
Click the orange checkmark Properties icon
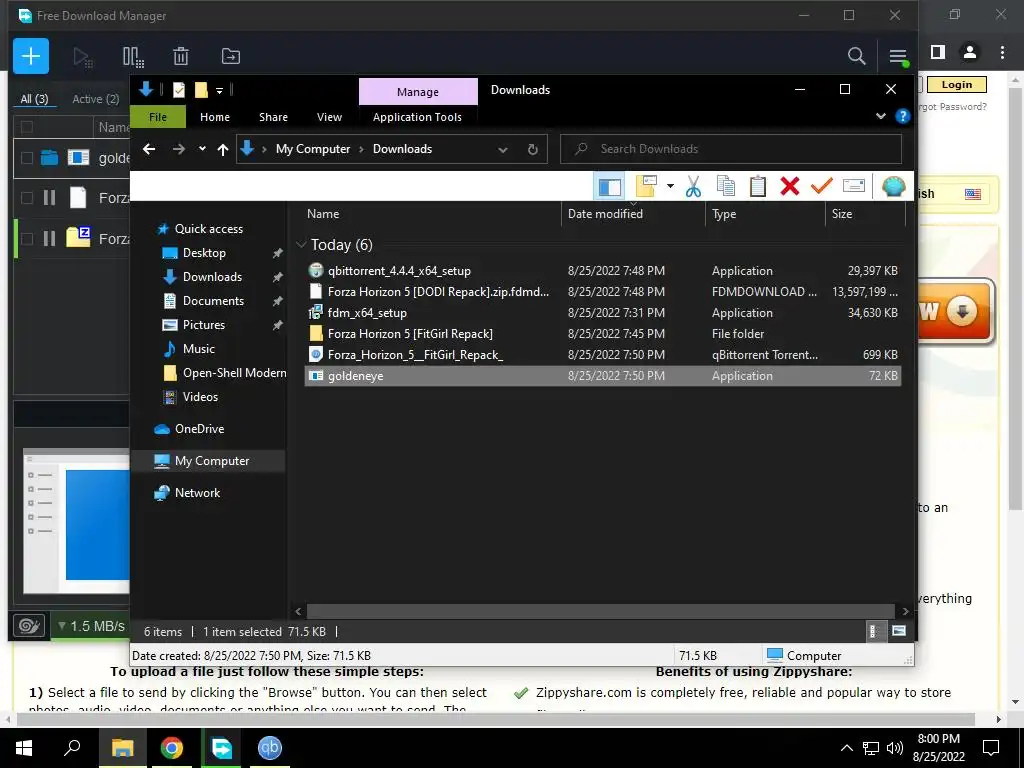click(x=822, y=187)
